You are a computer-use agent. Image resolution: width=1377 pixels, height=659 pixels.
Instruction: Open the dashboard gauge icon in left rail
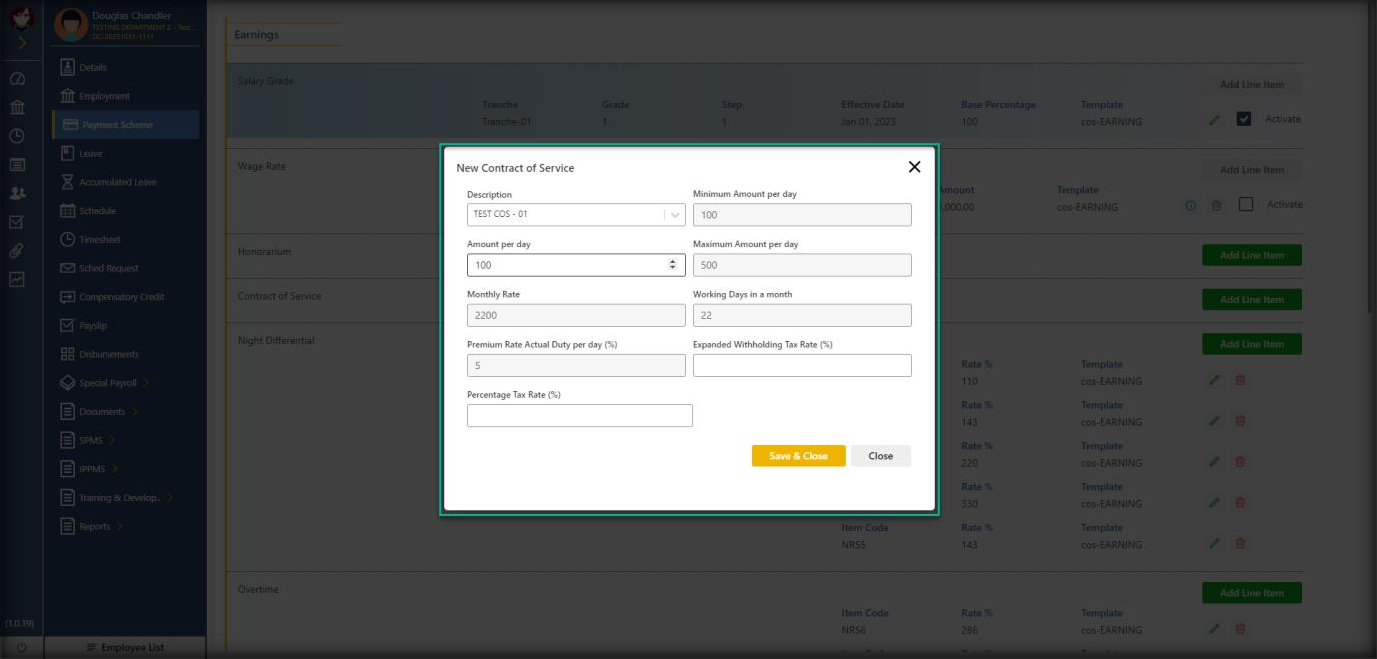tap(17, 79)
